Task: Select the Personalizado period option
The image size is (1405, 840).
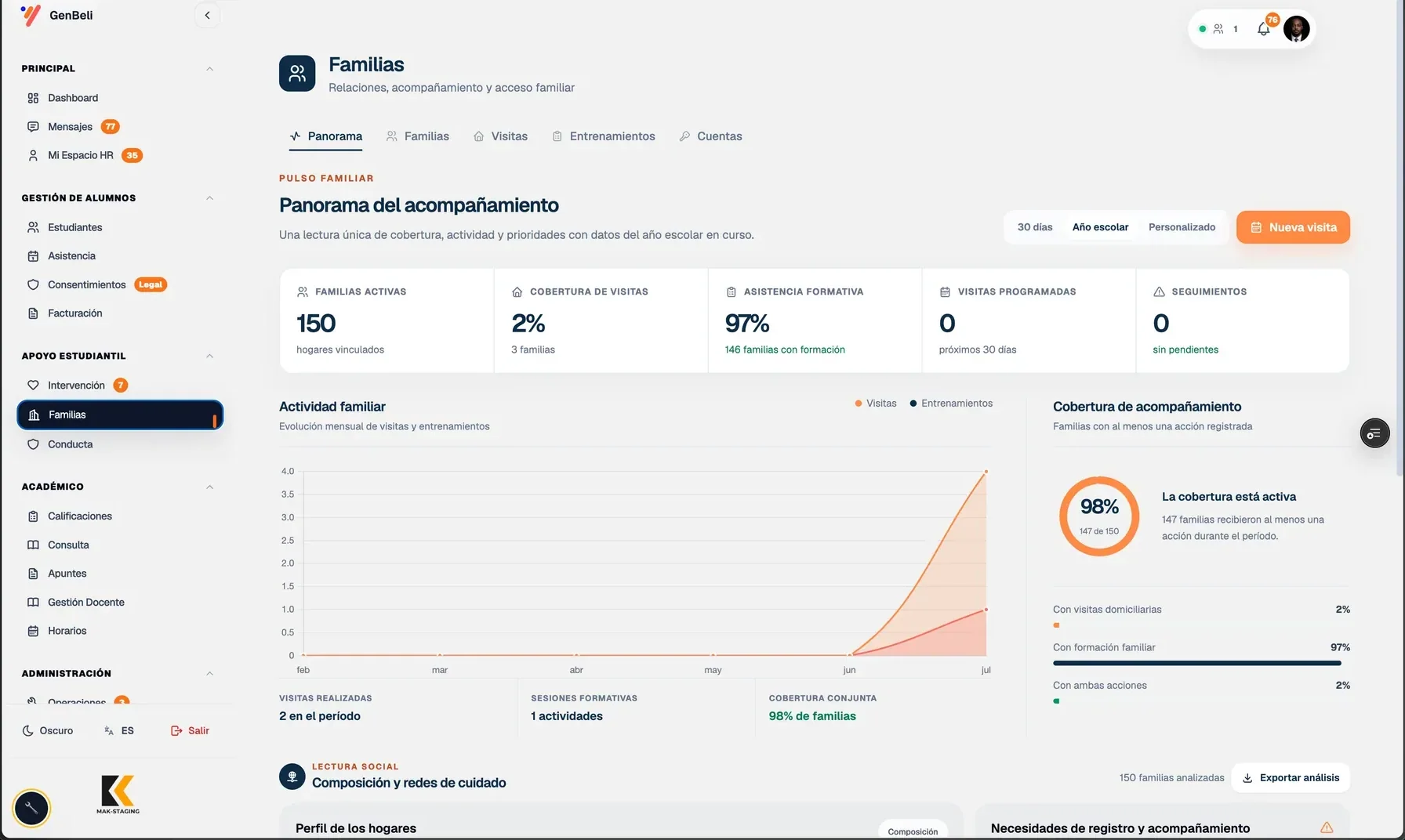Action: click(x=1182, y=227)
